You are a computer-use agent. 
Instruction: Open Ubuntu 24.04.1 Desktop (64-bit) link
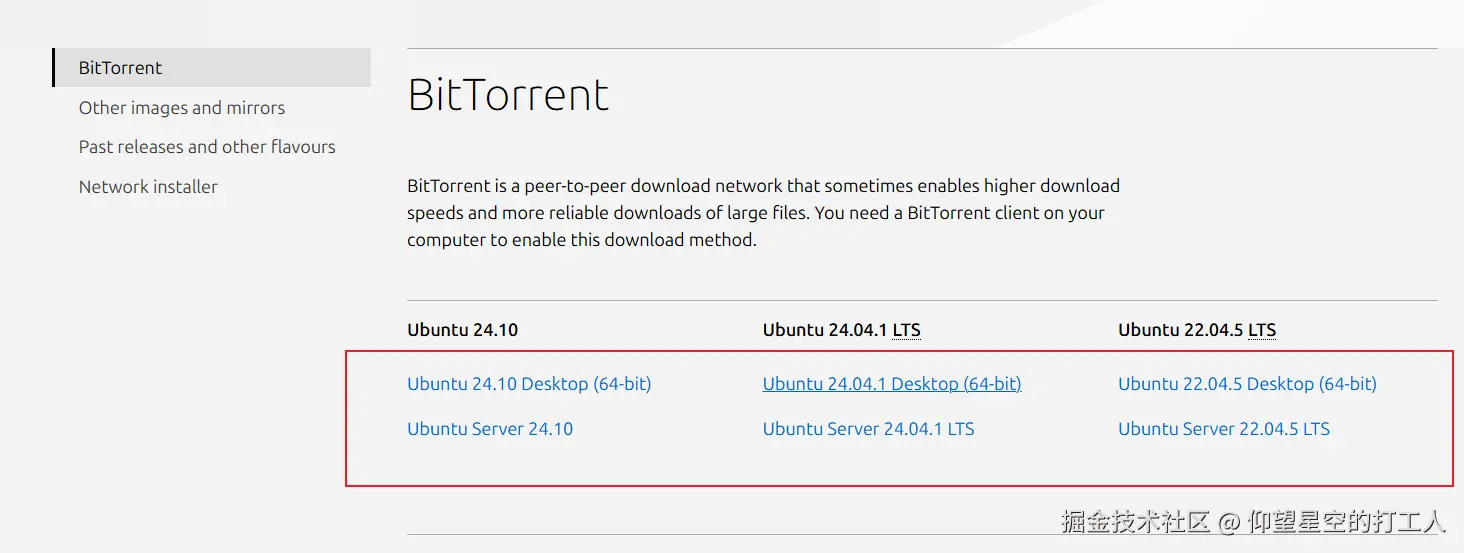tap(892, 384)
